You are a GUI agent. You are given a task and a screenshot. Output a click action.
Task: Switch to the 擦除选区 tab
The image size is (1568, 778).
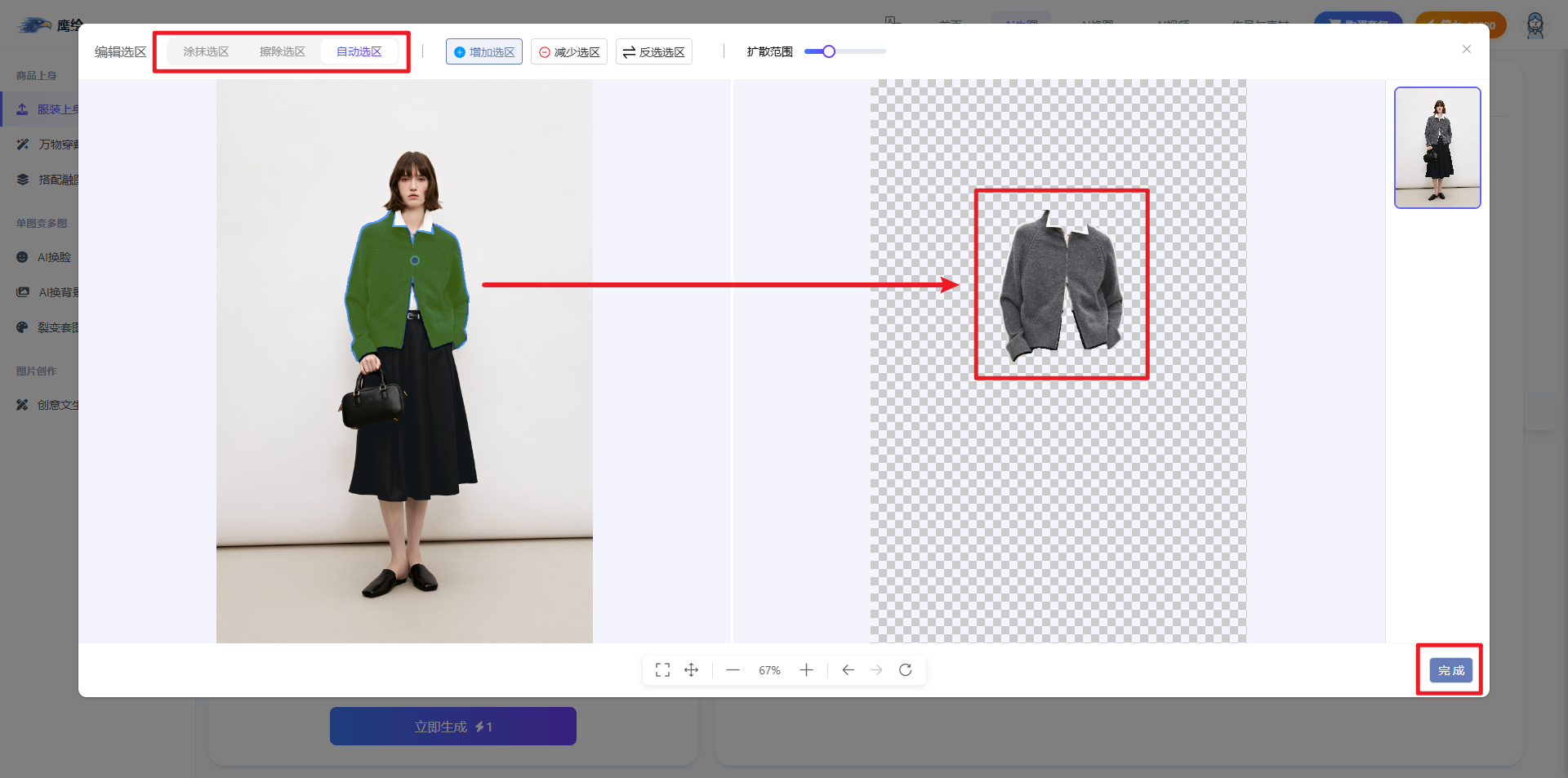point(283,51)
